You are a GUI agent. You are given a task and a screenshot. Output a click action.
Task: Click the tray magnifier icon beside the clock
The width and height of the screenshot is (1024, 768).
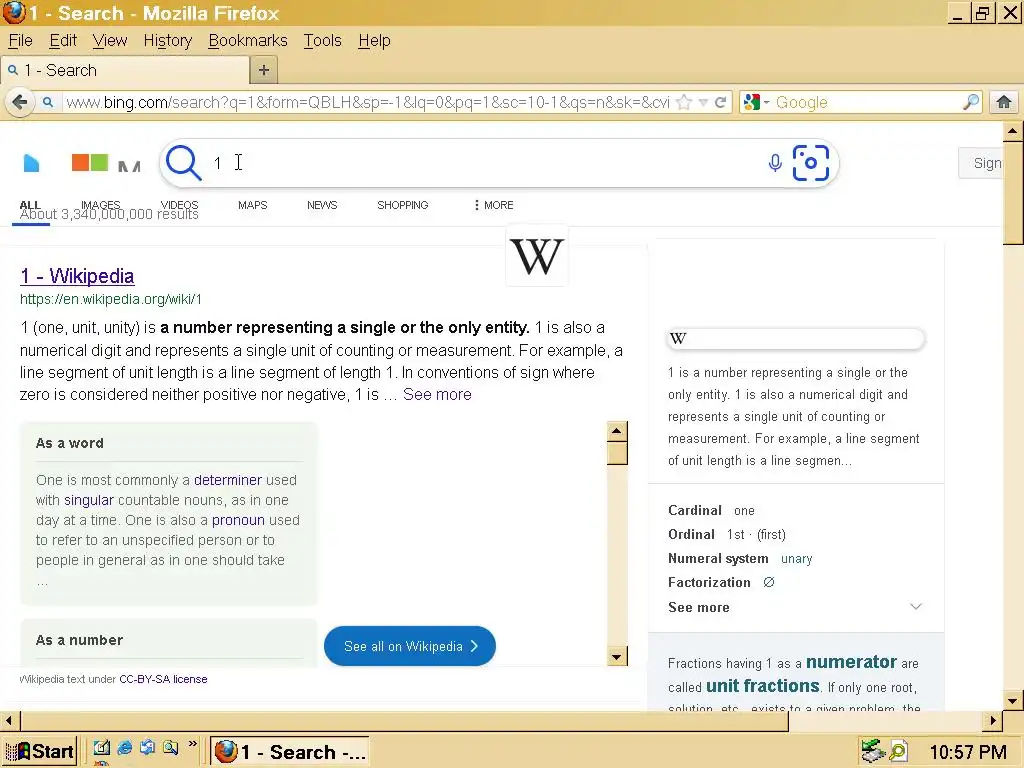(899, 752)
